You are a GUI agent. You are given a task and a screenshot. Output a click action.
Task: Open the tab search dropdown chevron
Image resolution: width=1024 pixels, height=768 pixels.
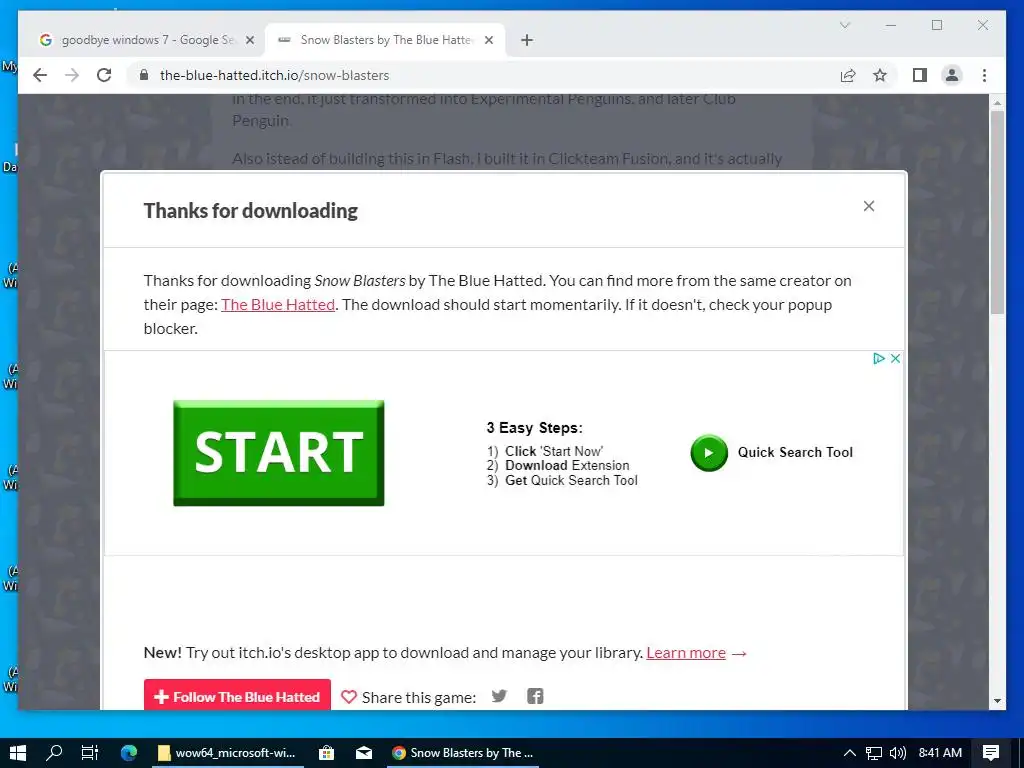click(x=844, y=25)
